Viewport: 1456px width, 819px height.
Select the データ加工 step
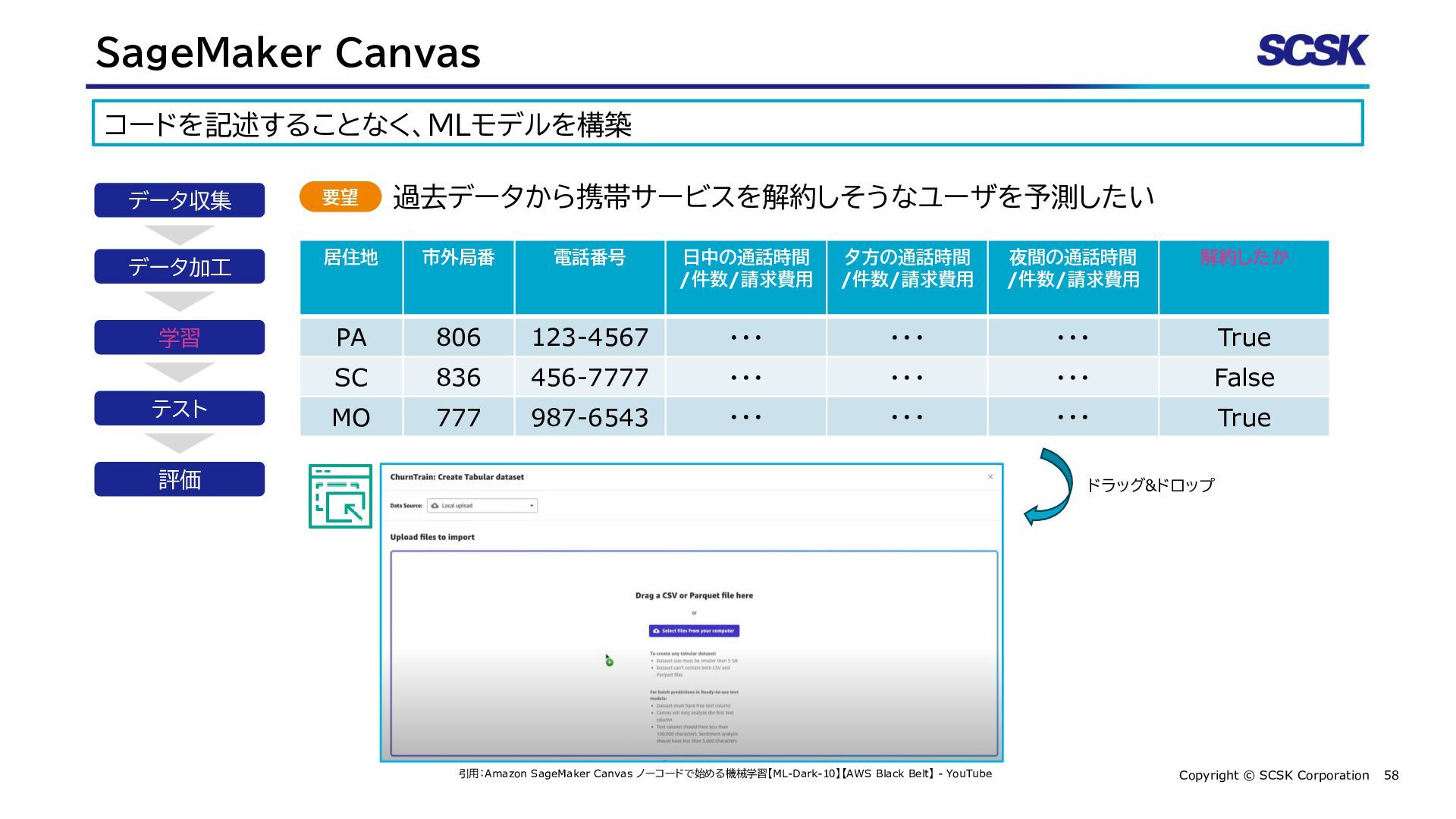(x=179, y=267)
